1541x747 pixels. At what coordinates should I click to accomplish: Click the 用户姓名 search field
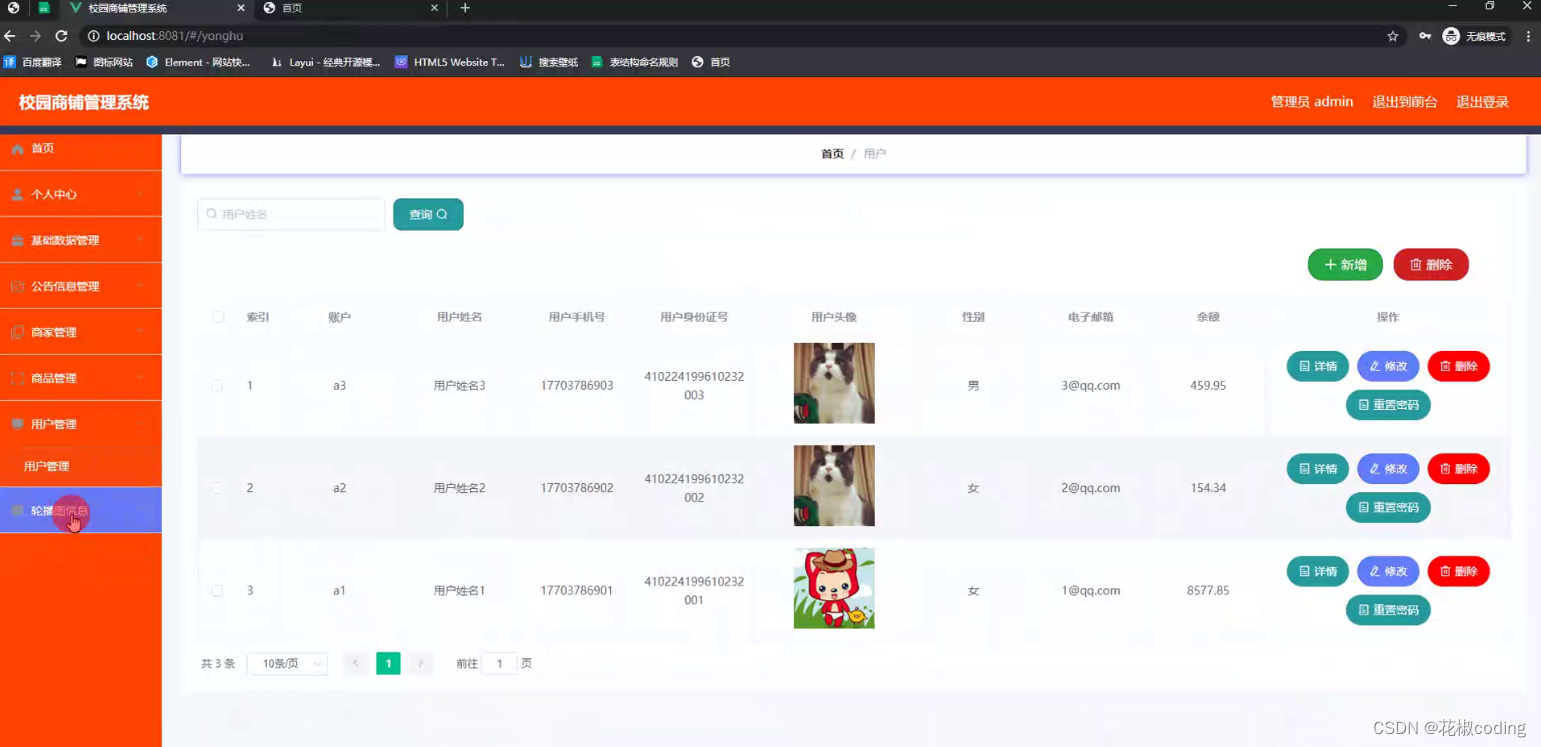point(291,214)
